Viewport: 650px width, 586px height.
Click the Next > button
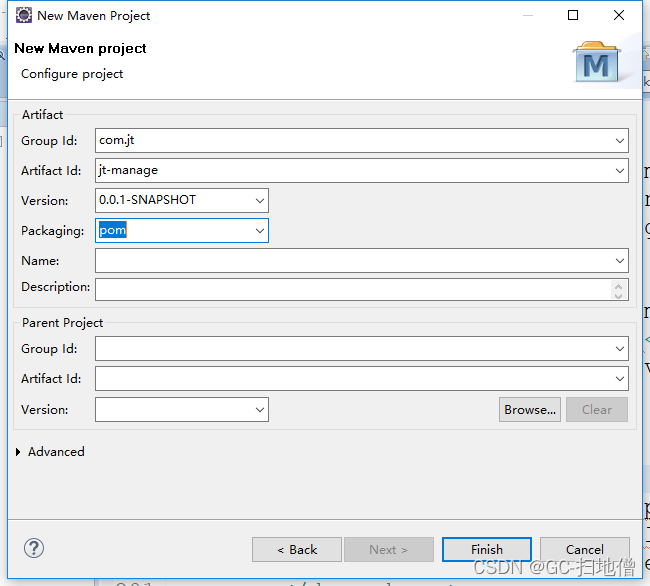coord(389,550)
